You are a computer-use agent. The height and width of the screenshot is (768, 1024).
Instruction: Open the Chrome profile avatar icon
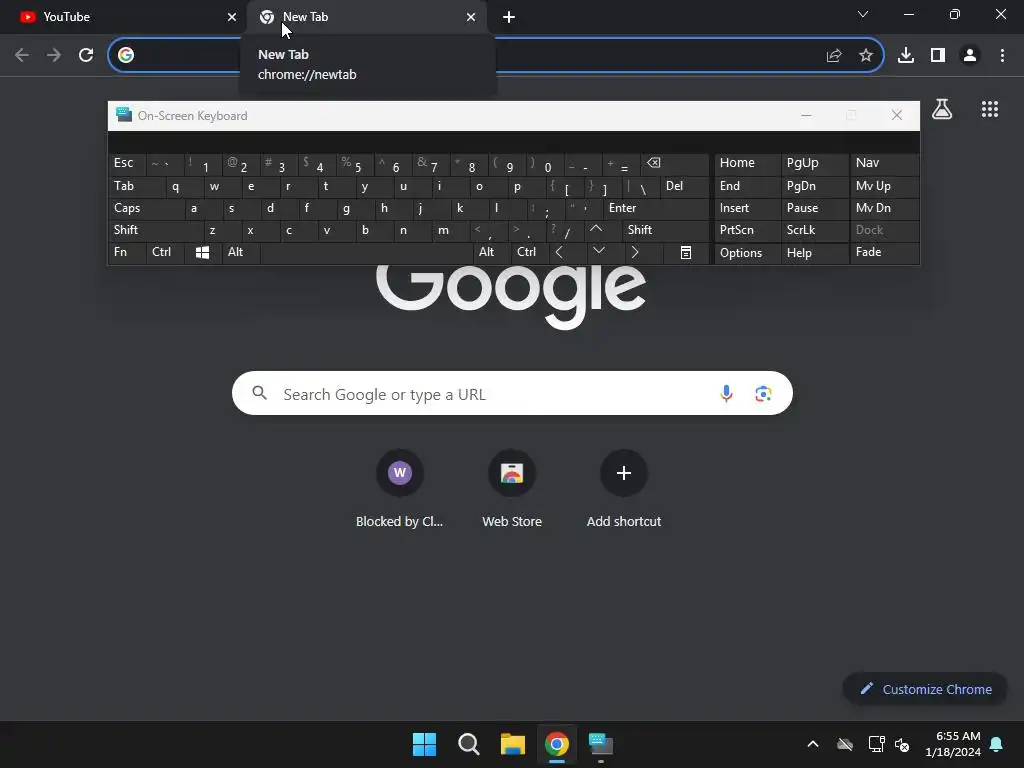(x=970, y=56)
